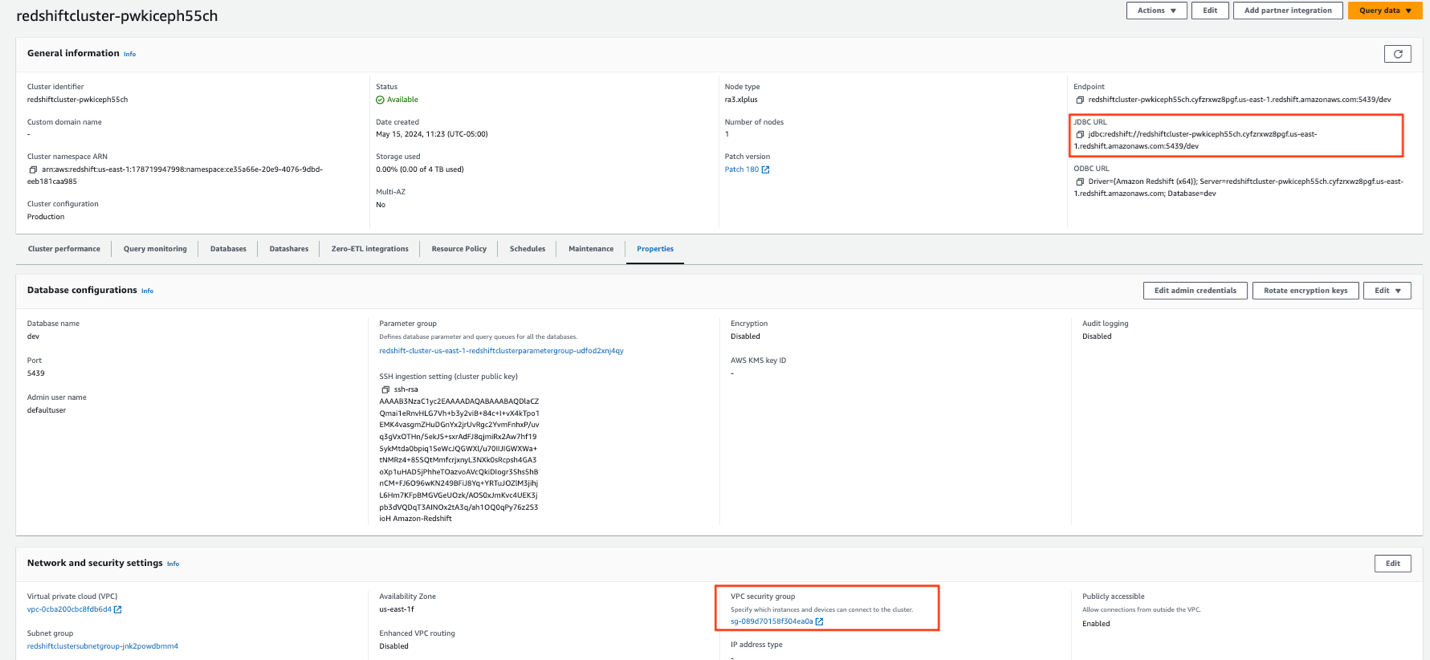Image resolution: width=1430 pixels, height=660 pixels.
Task: Open Info link beside Network and security settings
Action: click(x=173, y=564)
